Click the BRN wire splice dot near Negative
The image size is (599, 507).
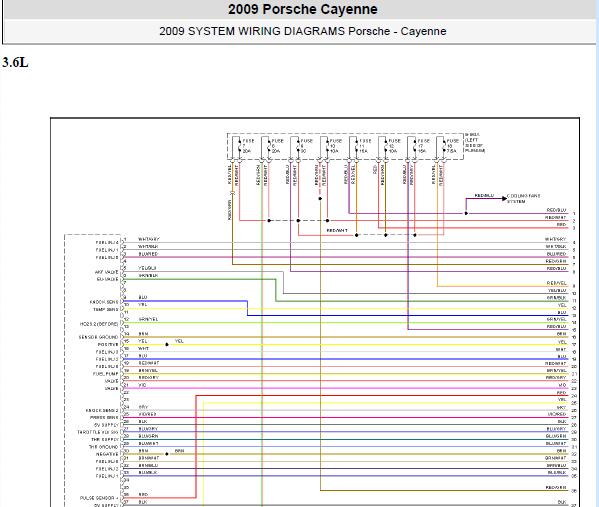167,454
